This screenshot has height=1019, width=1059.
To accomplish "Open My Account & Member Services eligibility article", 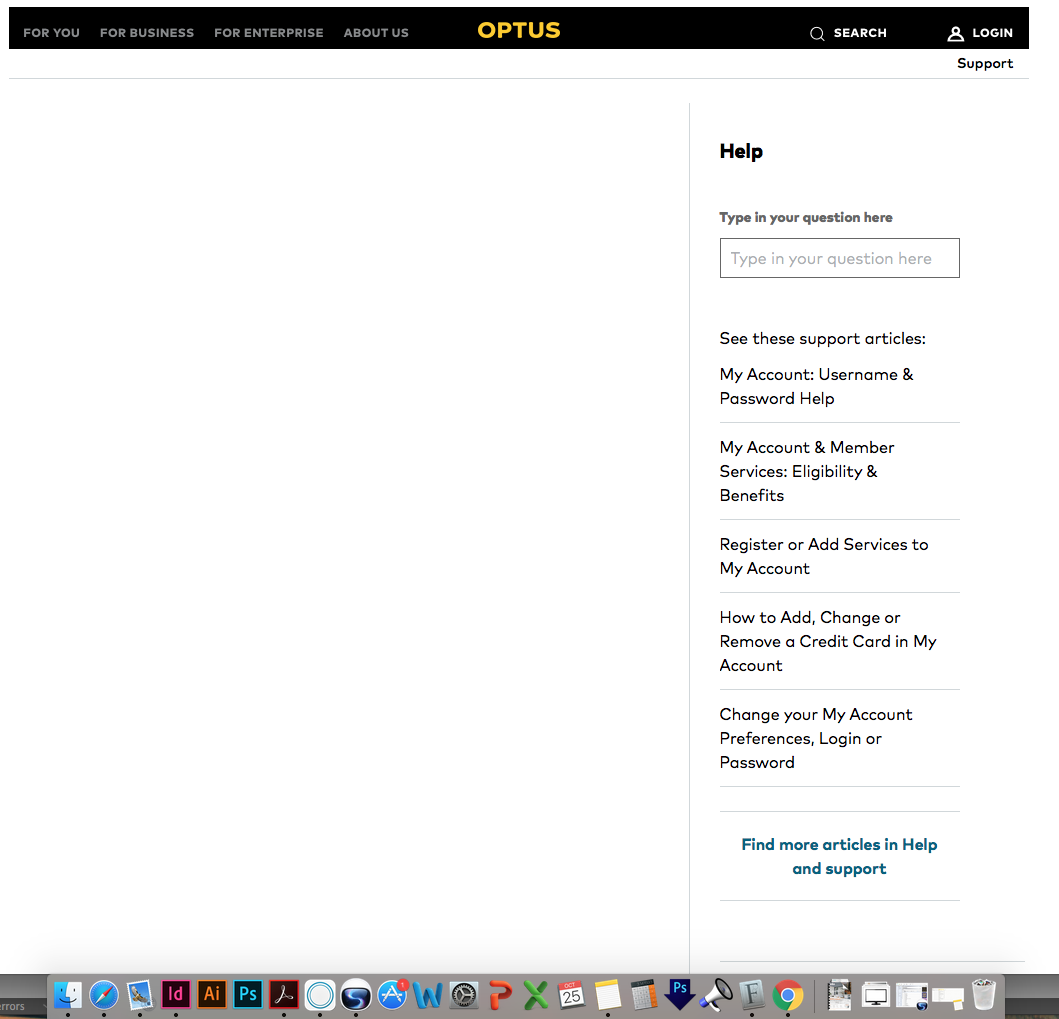I will pyautogui.click(x=807, y=471).
